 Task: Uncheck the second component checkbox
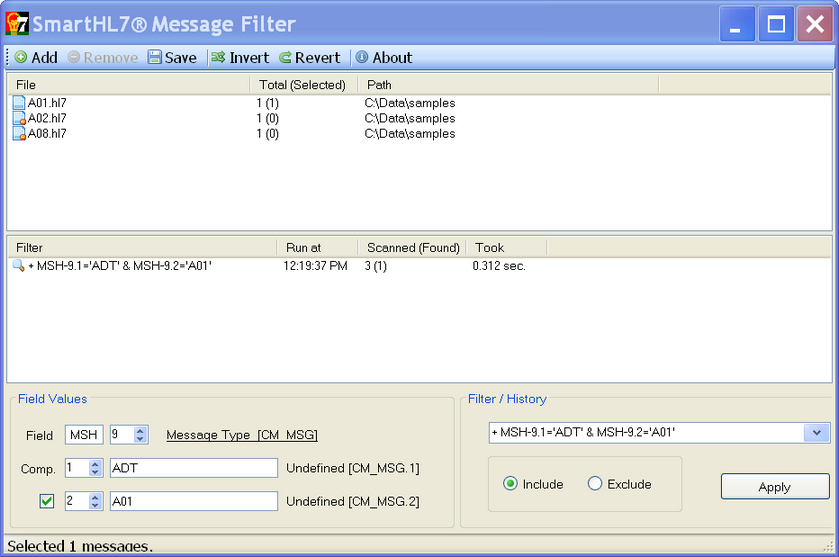coord(47,501)
